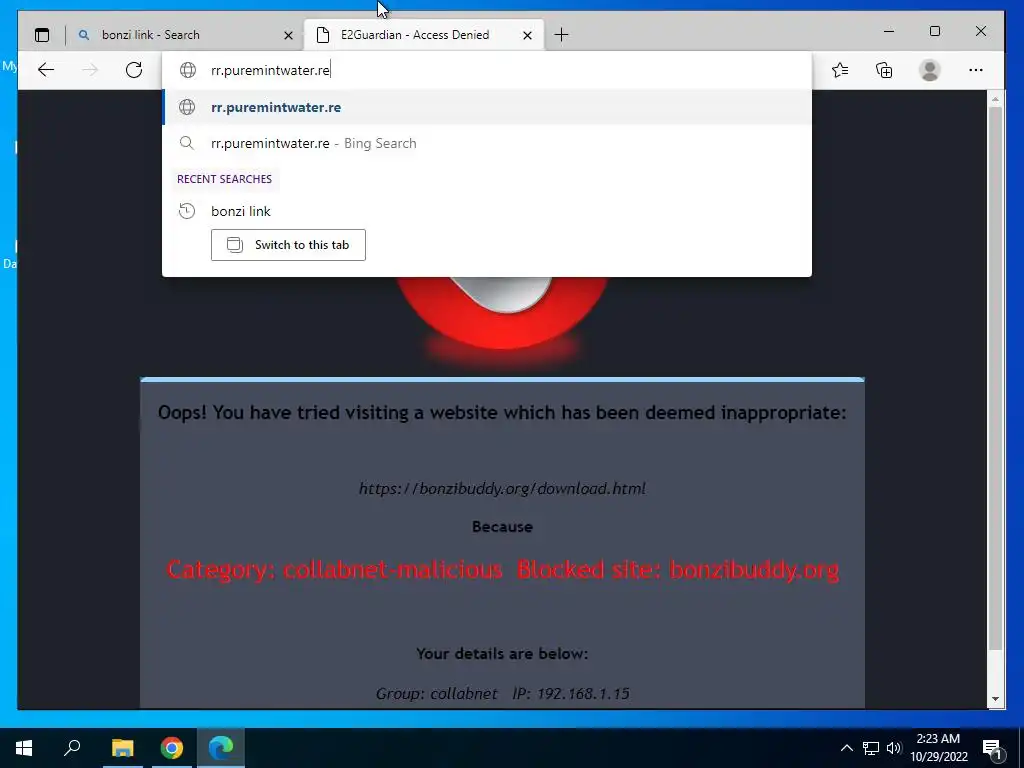1024x768 pixels.
Task: Click the 'Your details are below:' text
Action: click(x=502, y=654)
